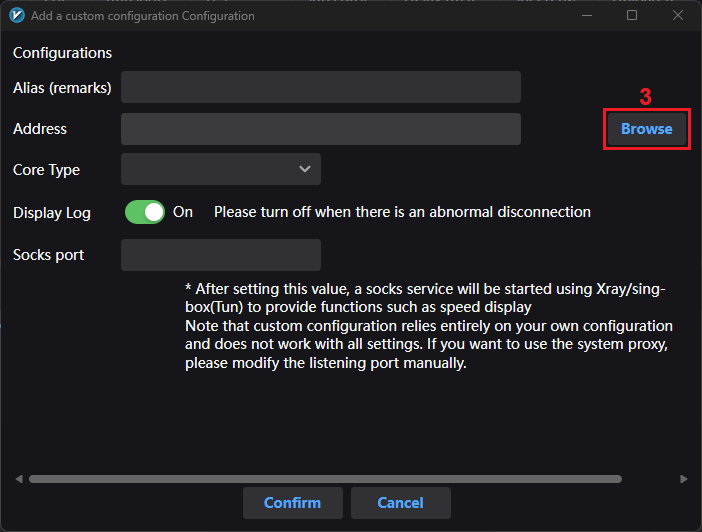Select the Socks port input box
702x532 pixels.
pyautogui.click(x=220, y=255)
